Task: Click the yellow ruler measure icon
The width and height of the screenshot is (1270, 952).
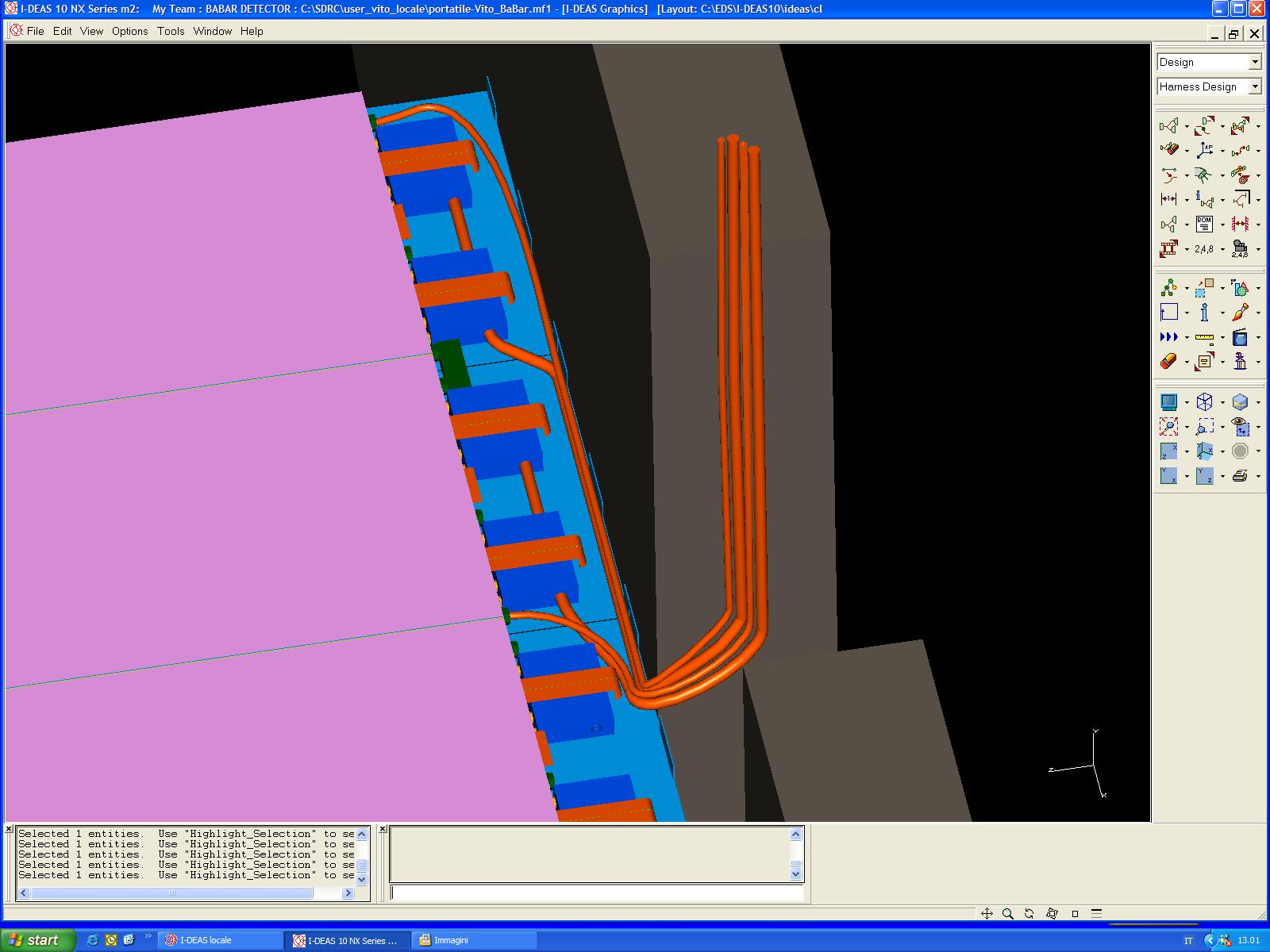Action: (x=1204, y=337)
